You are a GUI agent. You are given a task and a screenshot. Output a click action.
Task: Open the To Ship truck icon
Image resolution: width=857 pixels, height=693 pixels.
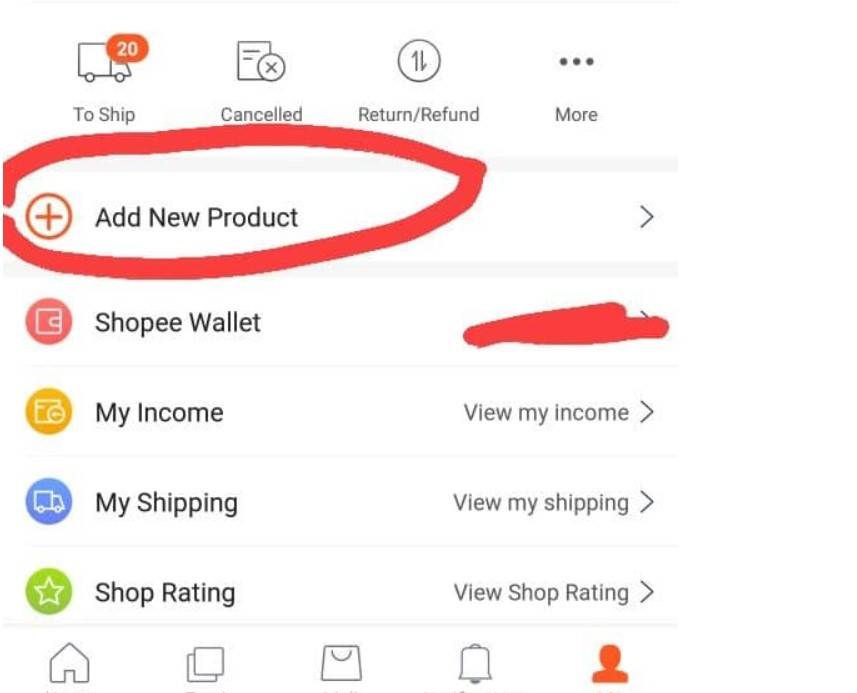pos(105,61)
